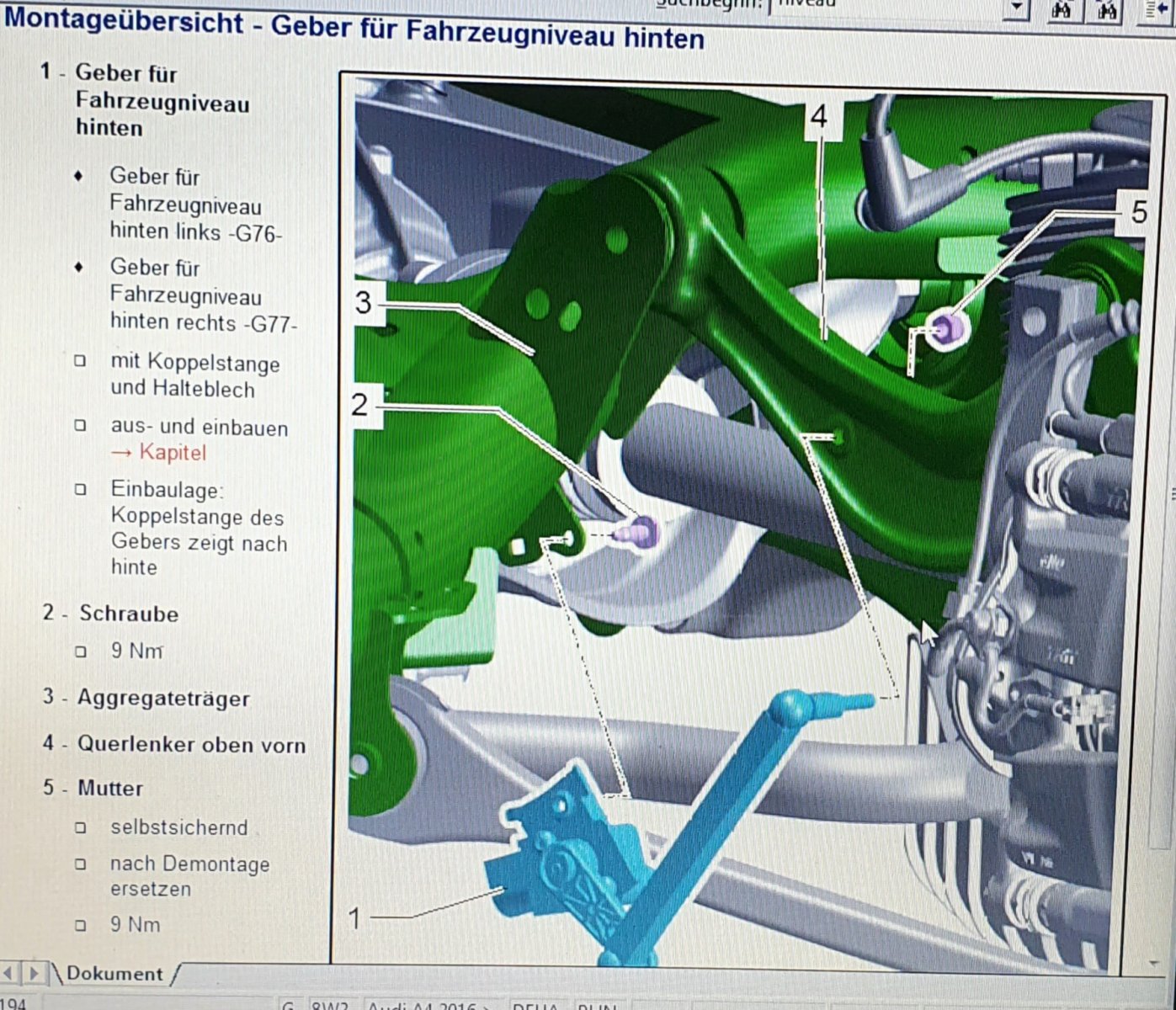
Task: Click callout number 5 in the diagram
Action: (1139, 211)
